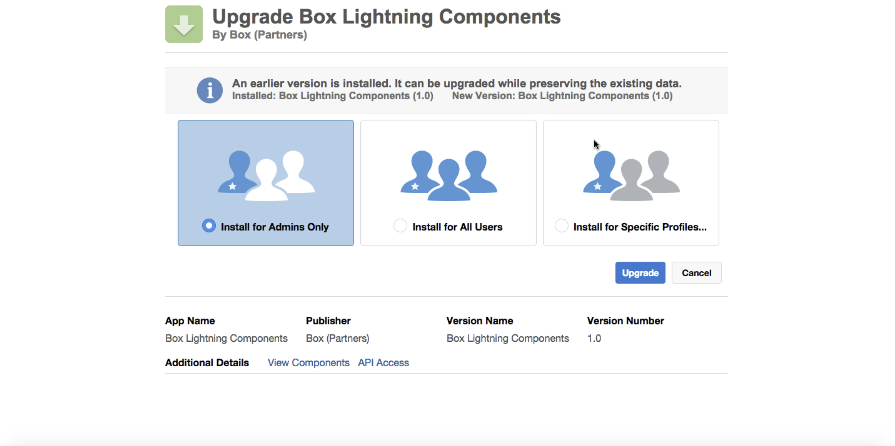Viewport: 895px width, 446px height.
Task: Click the green download arrow package icon
Action: 184,24
